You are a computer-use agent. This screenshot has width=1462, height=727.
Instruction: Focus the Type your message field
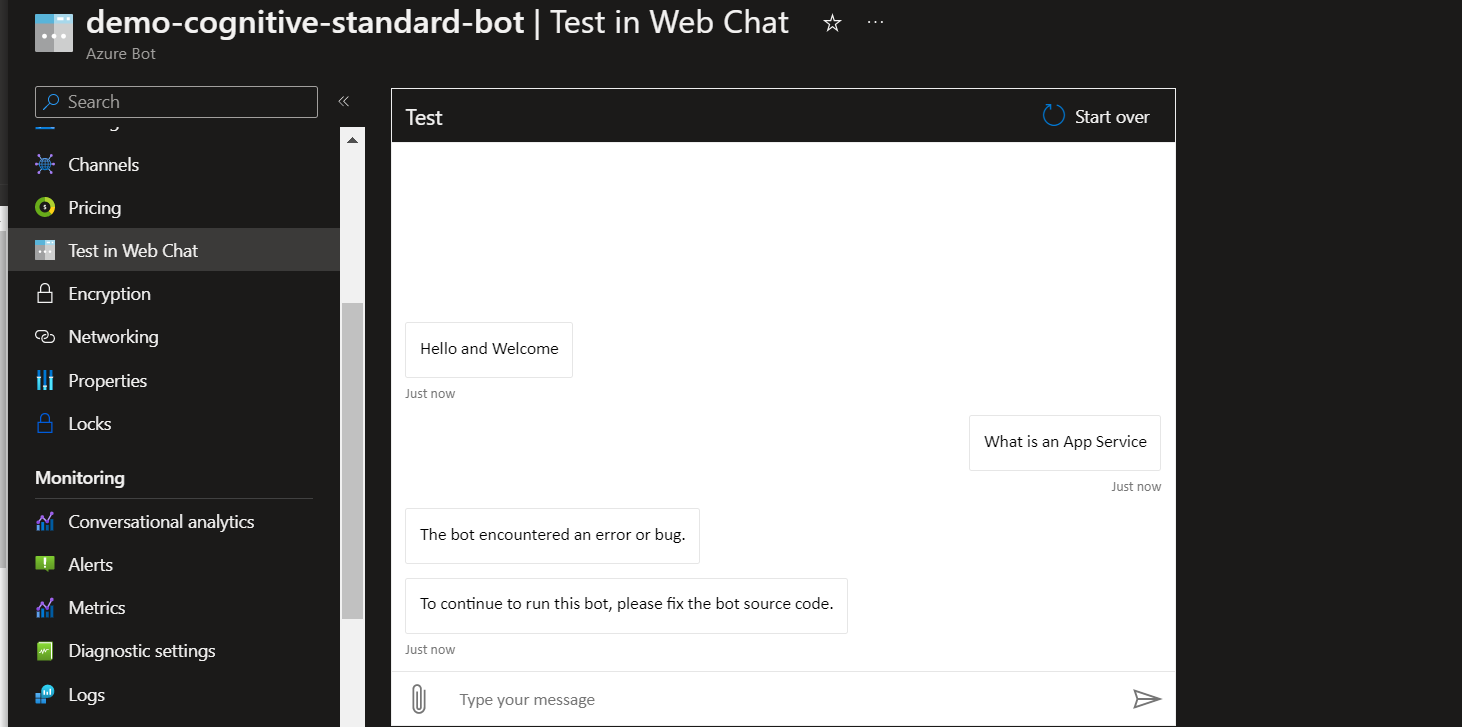pyautogui.click(x=785, y=699)
